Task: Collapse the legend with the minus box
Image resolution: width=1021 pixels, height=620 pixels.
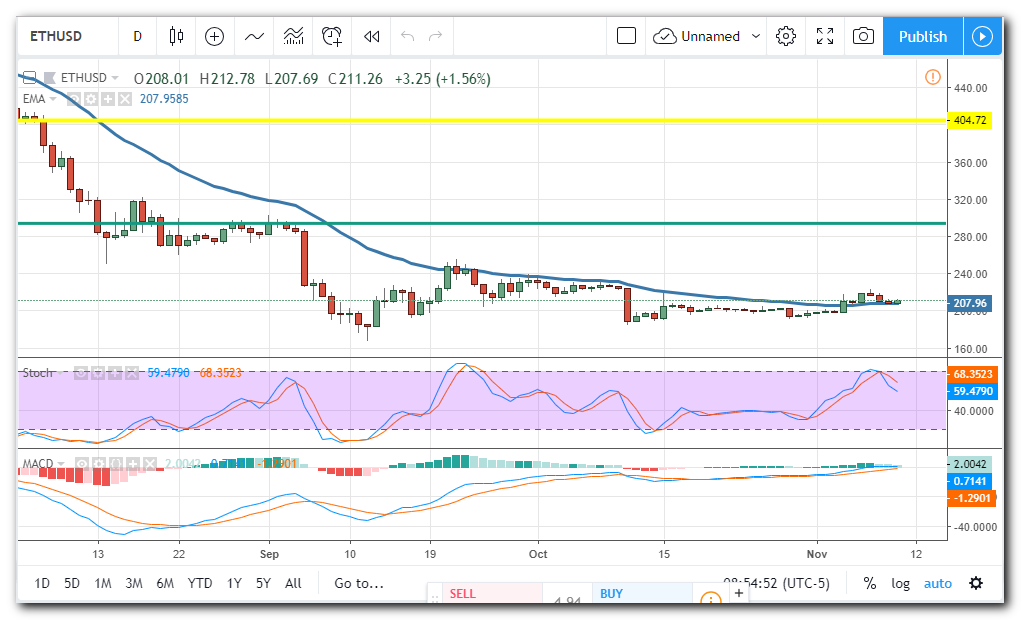Action: tap(29, 77)
